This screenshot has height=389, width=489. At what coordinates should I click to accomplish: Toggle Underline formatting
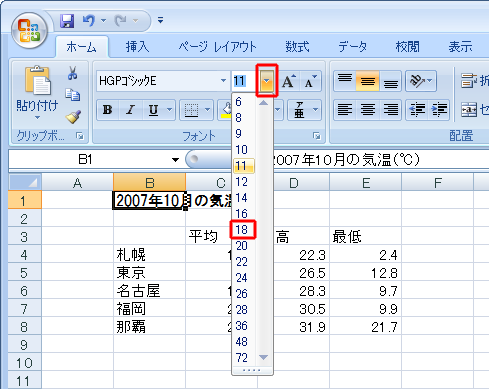(153, 110)
